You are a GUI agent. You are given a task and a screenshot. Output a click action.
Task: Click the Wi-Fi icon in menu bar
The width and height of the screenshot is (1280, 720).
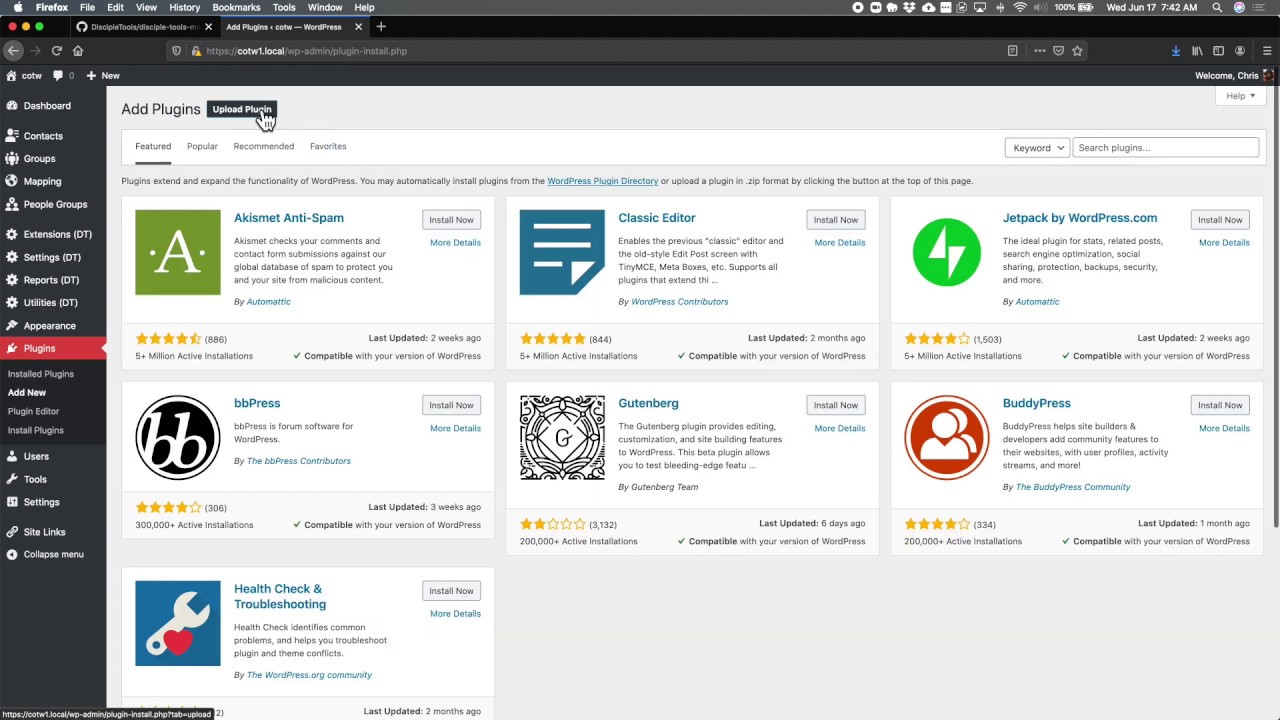coord(1020,7)
